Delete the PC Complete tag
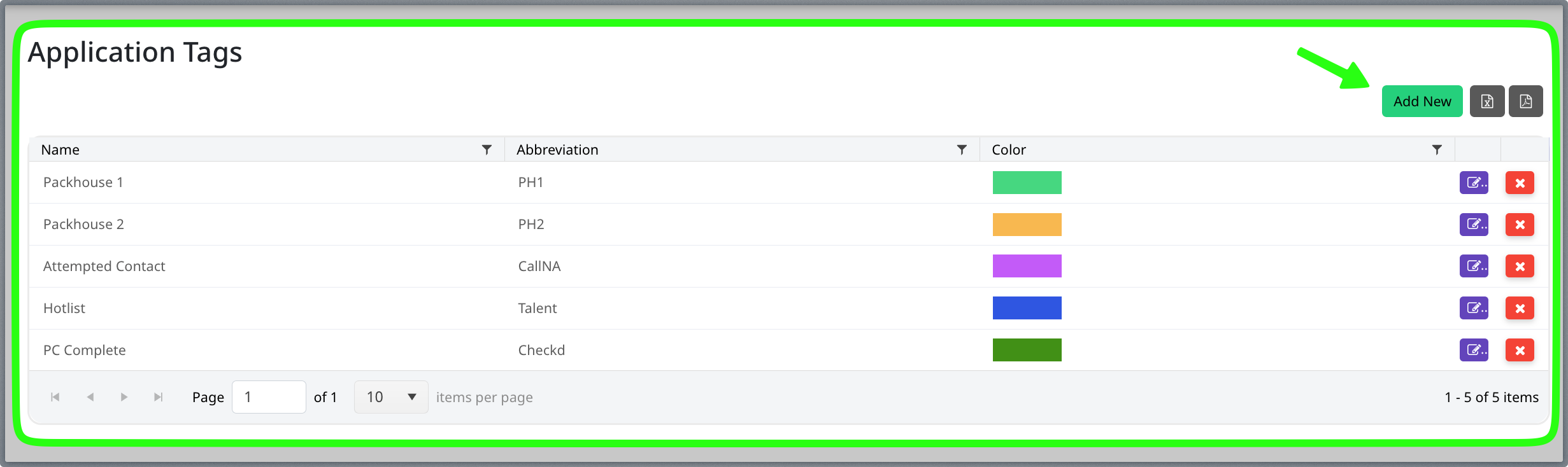1568x467 pixels. [1520, 350]
